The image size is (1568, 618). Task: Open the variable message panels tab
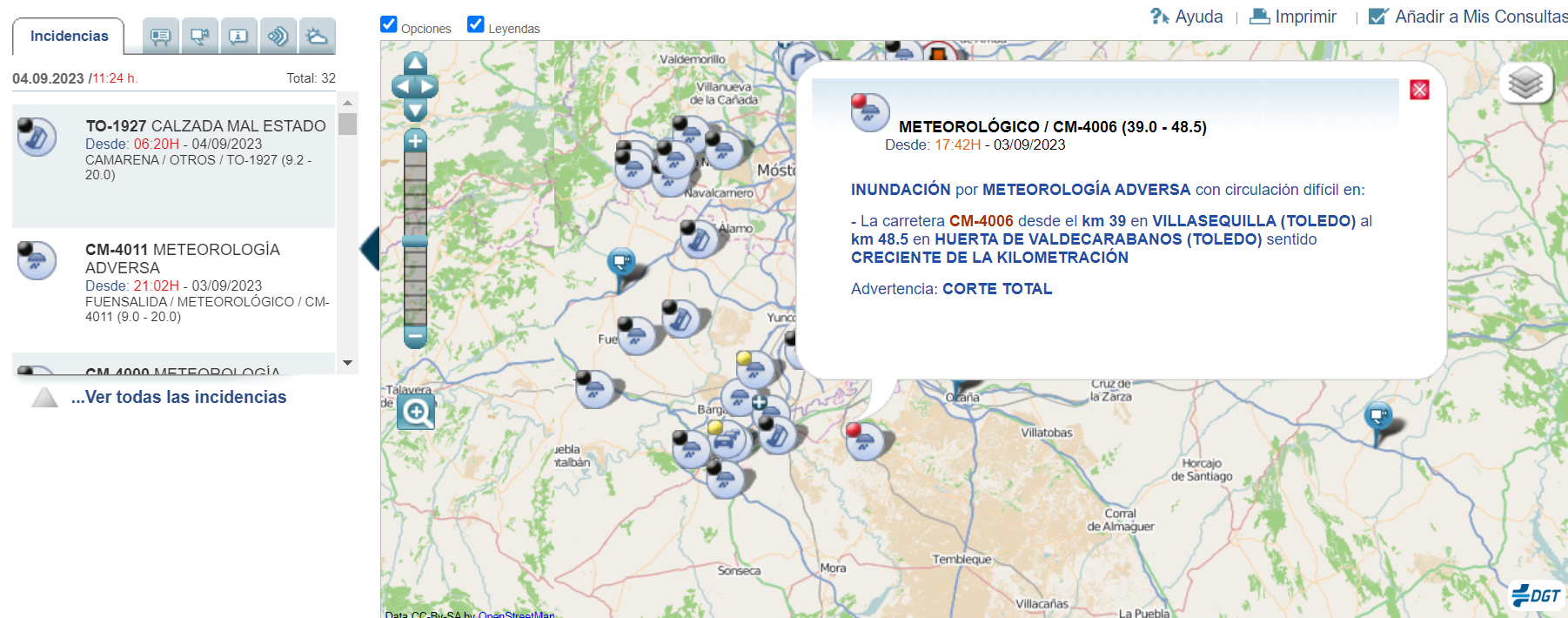(160, 36)
